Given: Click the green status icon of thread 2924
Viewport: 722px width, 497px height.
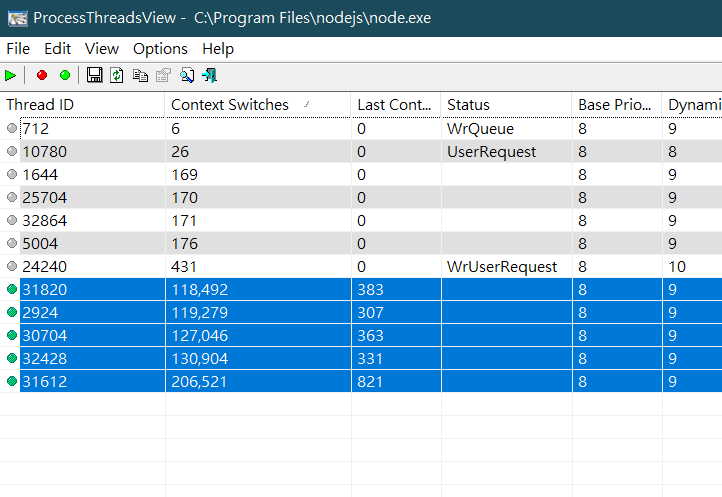Looking at the screenshot, I should [x=12, y=312].
